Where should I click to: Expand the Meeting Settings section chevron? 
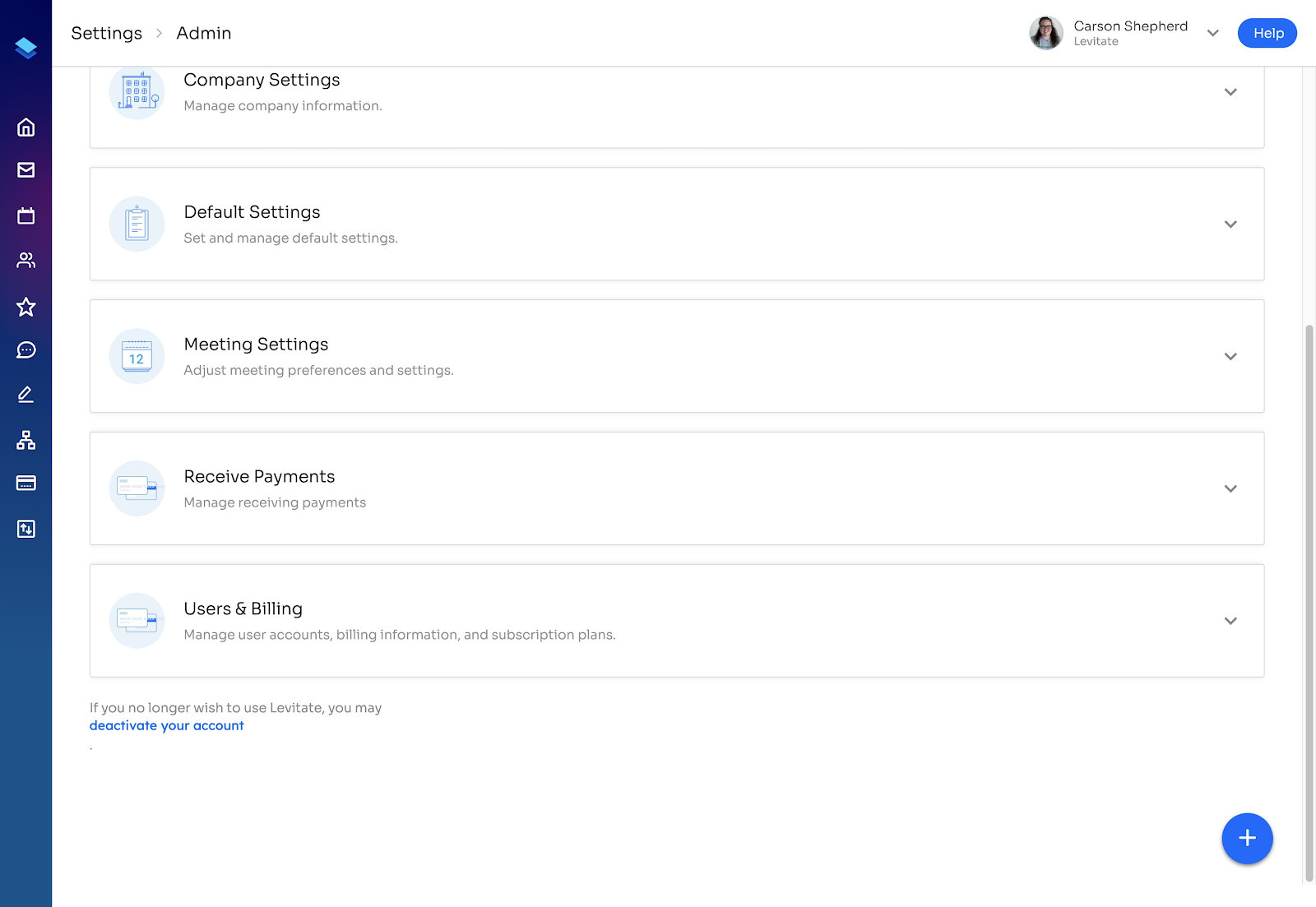pyautogui.click(x=1230, y=357)
